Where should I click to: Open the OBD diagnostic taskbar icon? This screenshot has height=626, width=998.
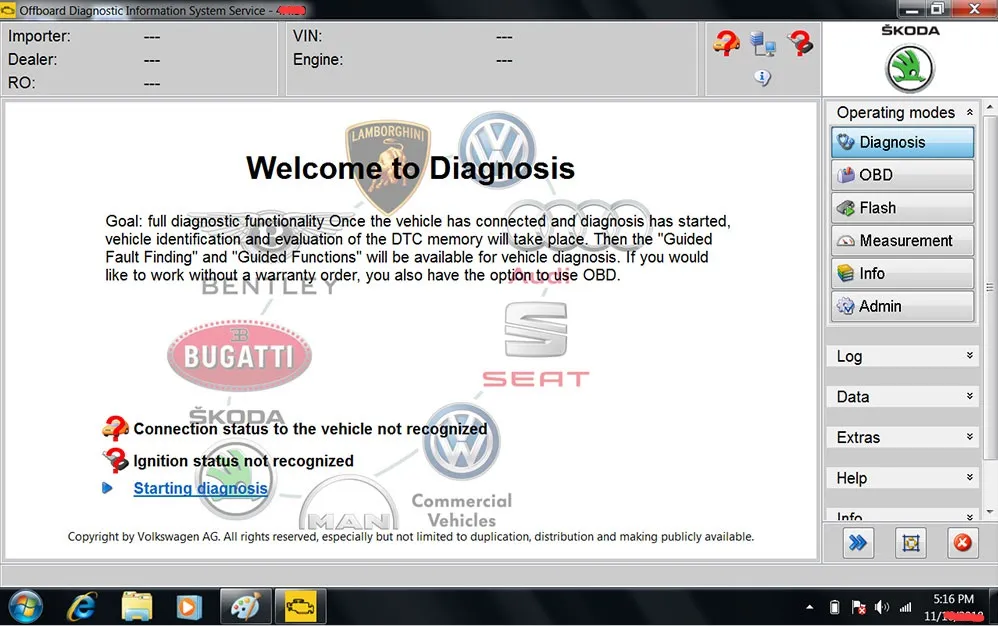pos(300,606)
